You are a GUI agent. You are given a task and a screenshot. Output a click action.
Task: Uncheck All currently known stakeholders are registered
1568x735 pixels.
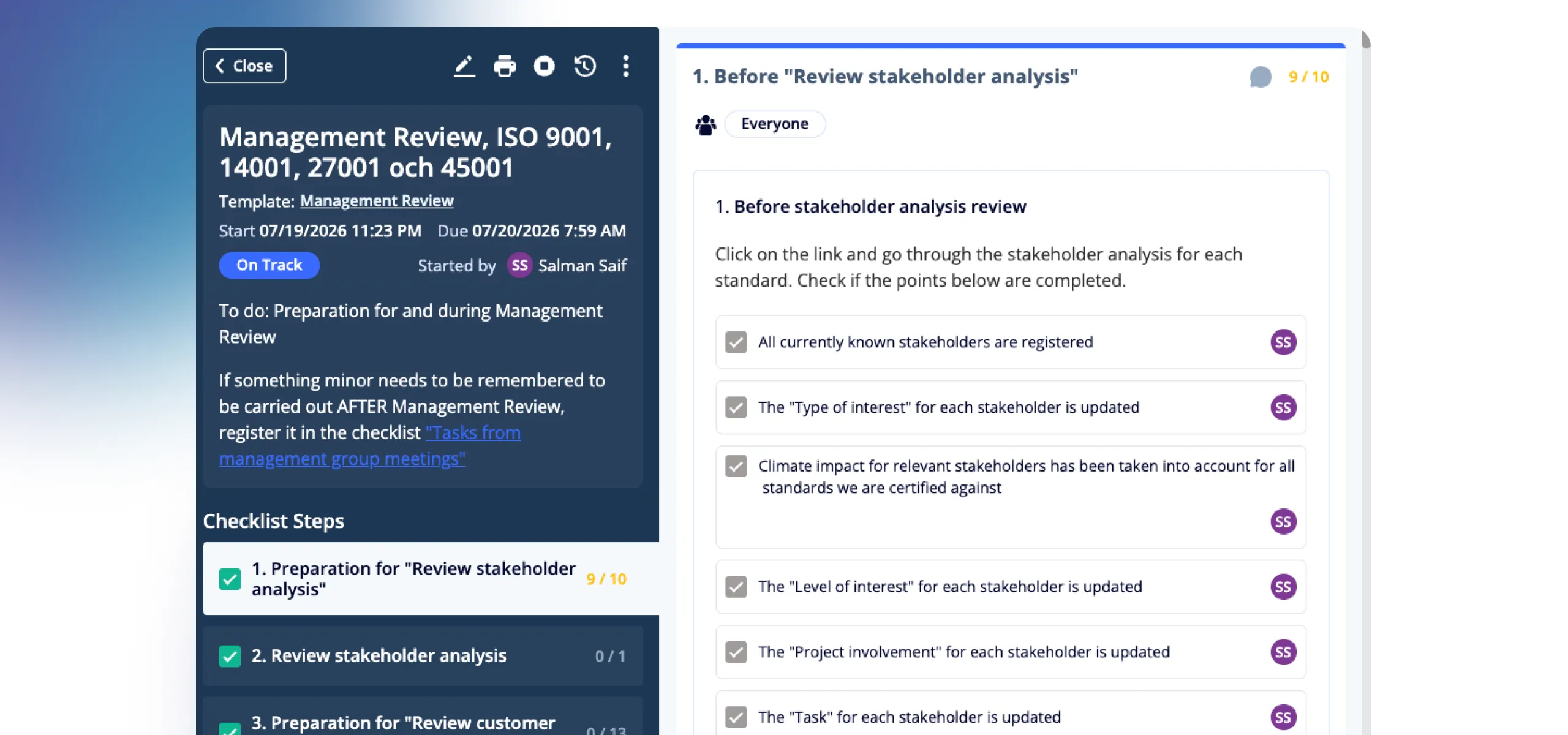click(x=736, y=342)
